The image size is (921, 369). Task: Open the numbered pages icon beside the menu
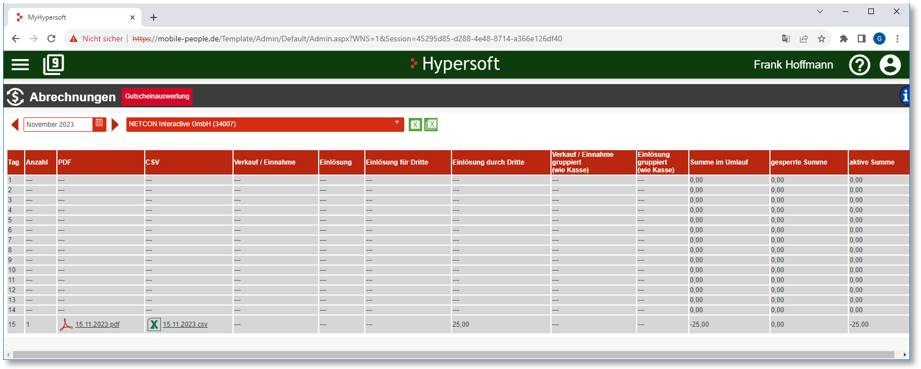[53, 65]
